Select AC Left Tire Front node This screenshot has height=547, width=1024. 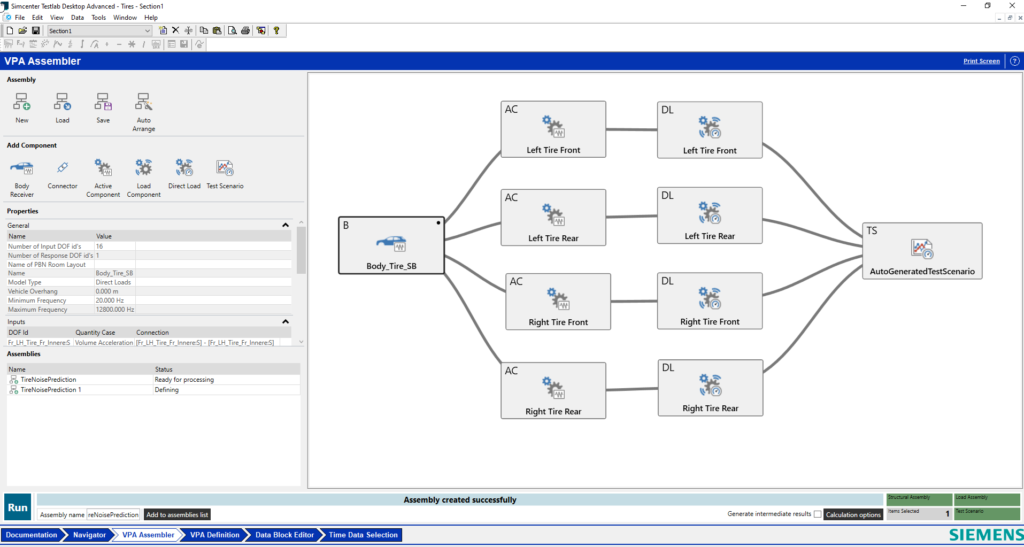pyautogui.click(x=553, y=129)
